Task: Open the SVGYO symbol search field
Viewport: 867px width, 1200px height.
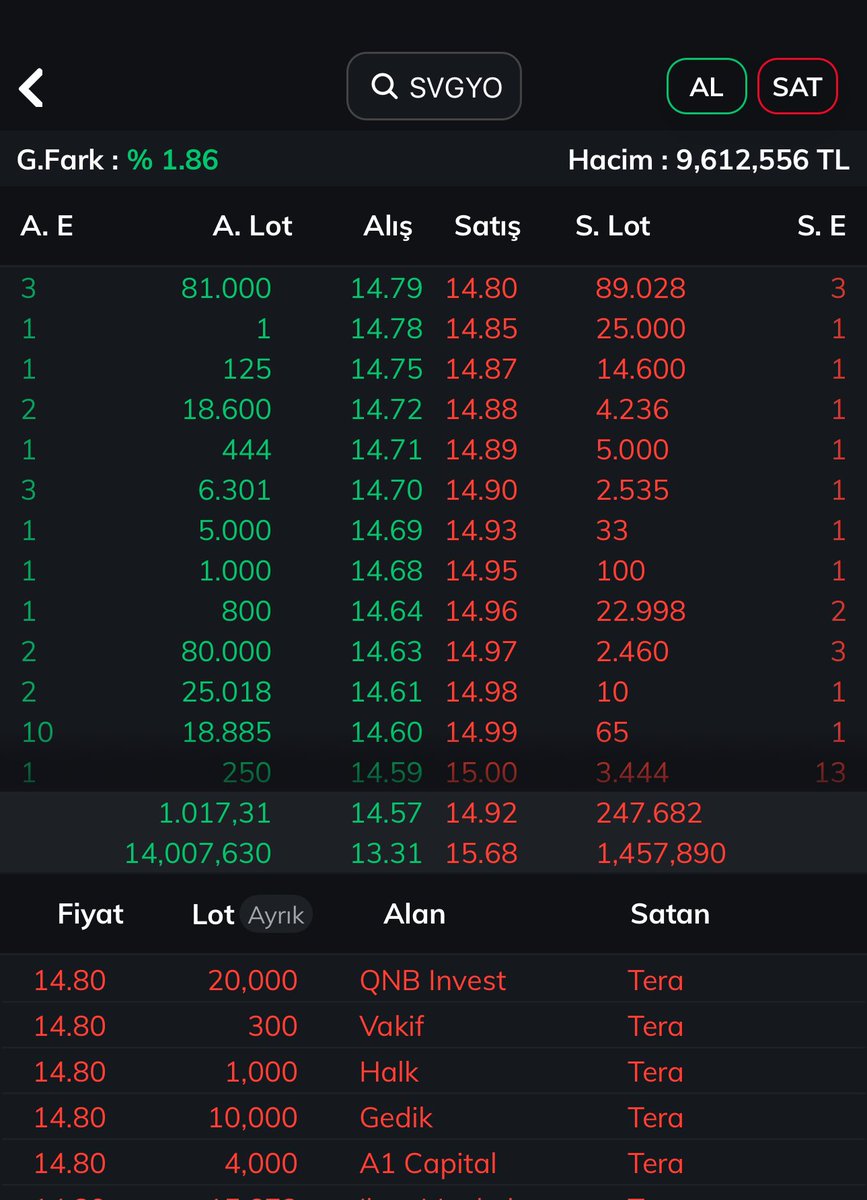Action: tap(434, 87)
